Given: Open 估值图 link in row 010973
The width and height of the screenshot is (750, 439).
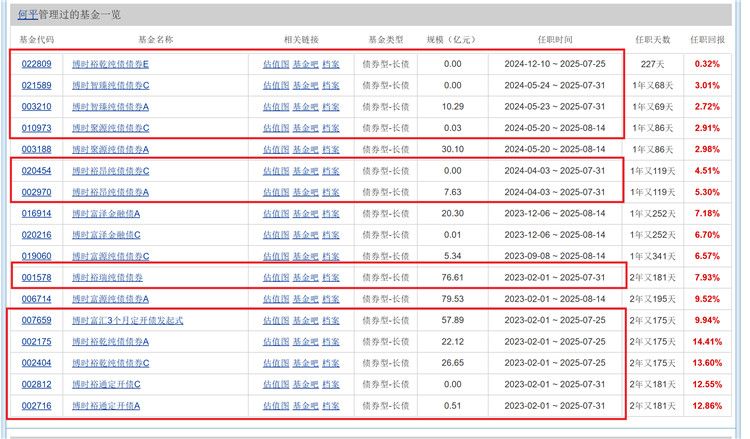Looking at the screenshot, I should pos(276,128).
